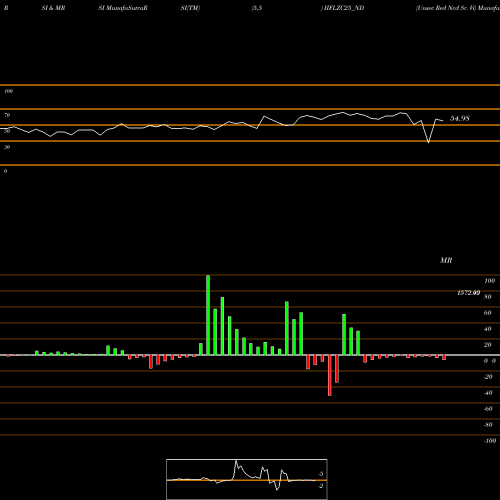500x500 pixels.
Task: Click the MR axis label -100
Action: pos(490,441)
